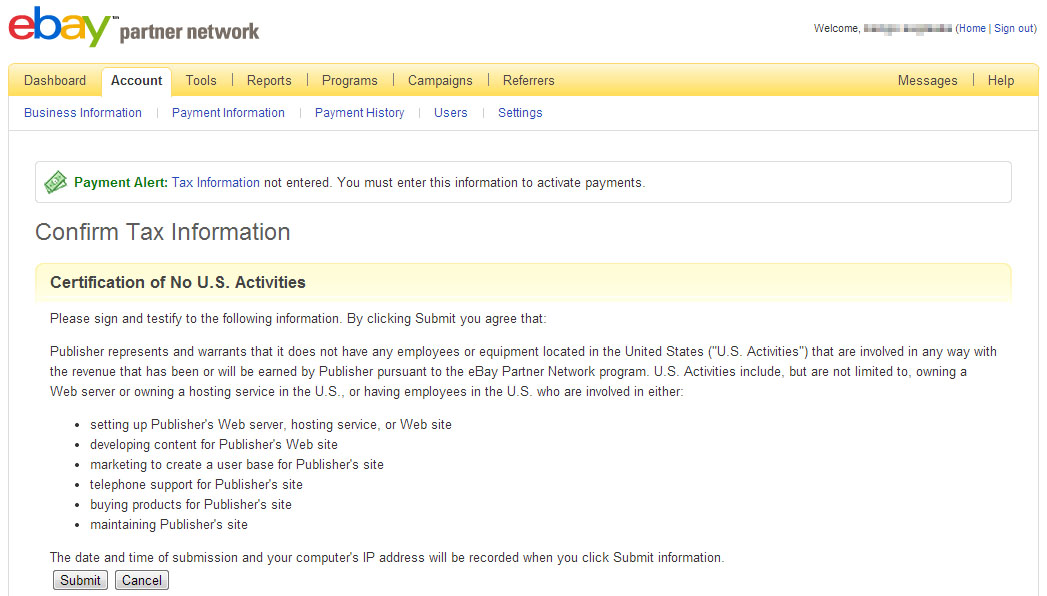The width and height of the screenshot is (1047, 596).
Task: Click the Confirm Tax Information heading
Action: point(162,232)
